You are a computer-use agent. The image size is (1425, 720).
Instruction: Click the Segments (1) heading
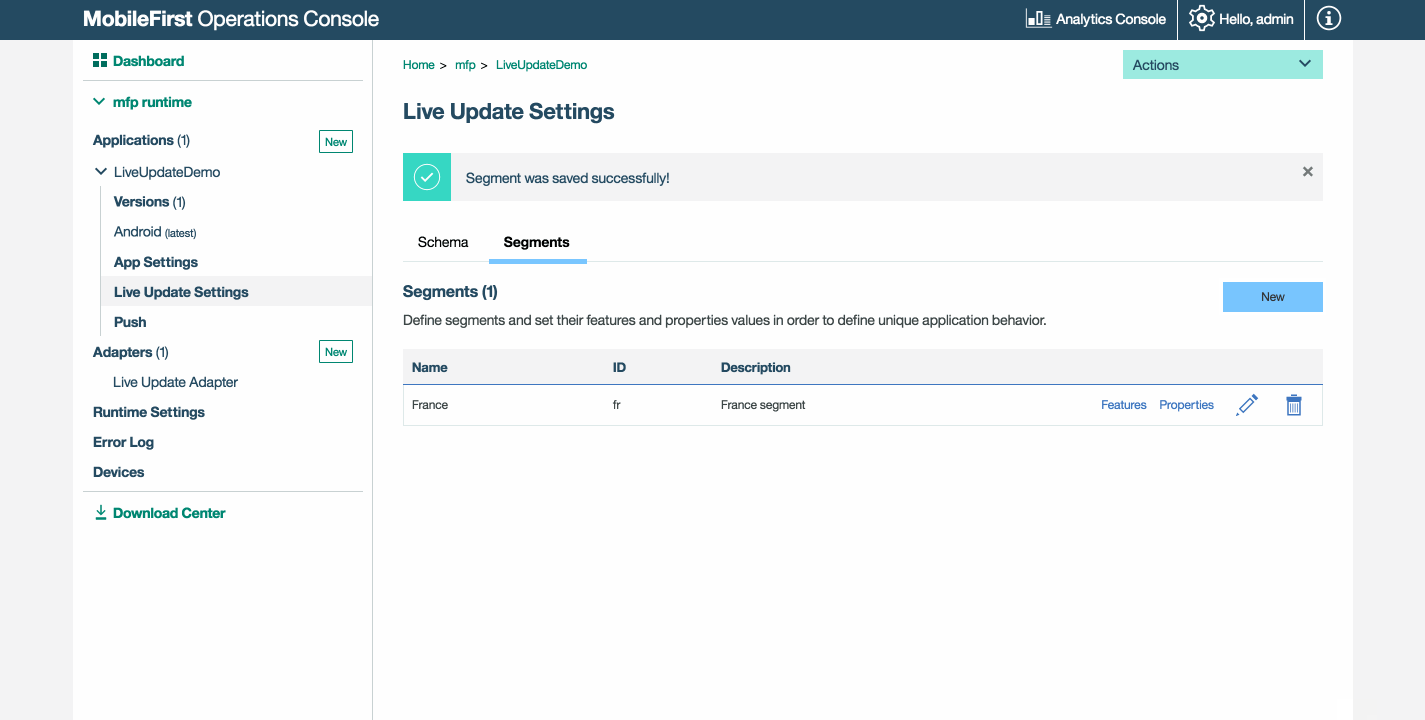[450, 292]
